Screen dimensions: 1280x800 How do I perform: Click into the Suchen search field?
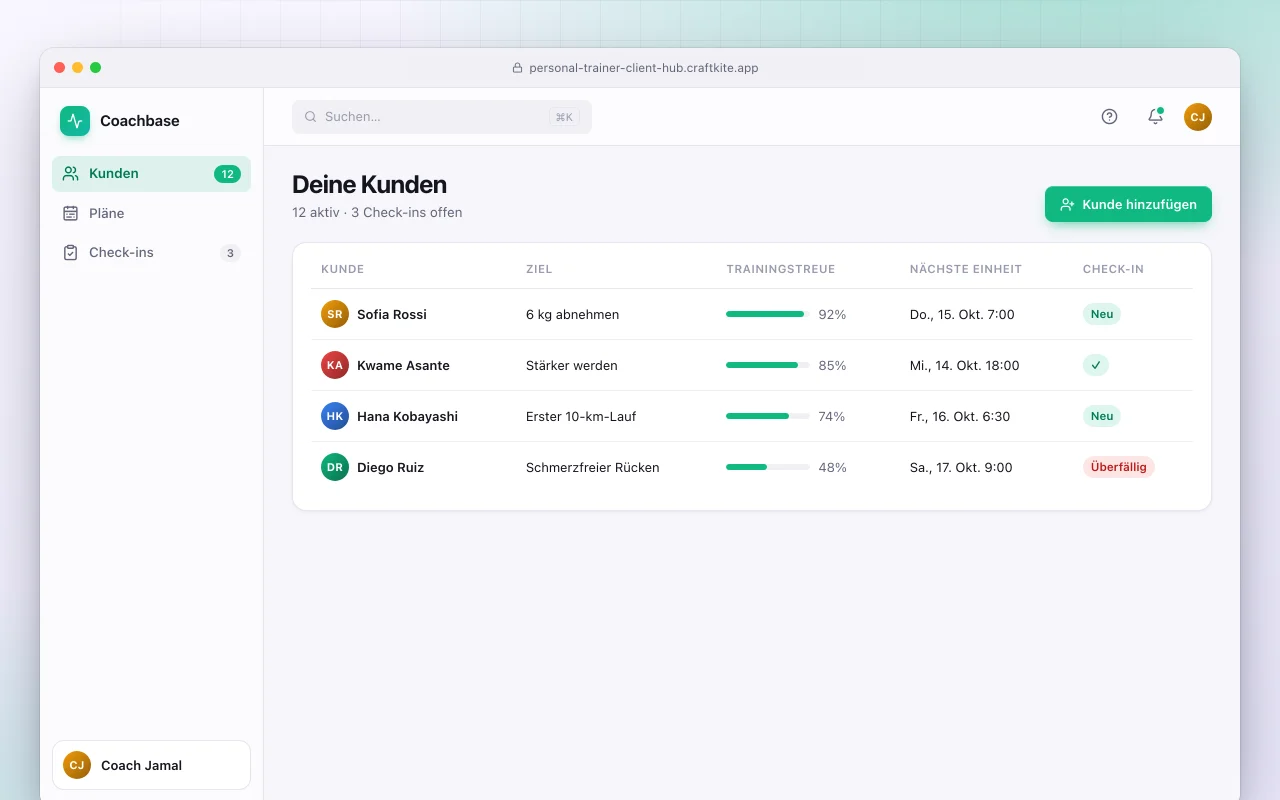click(x=442, y=117)
